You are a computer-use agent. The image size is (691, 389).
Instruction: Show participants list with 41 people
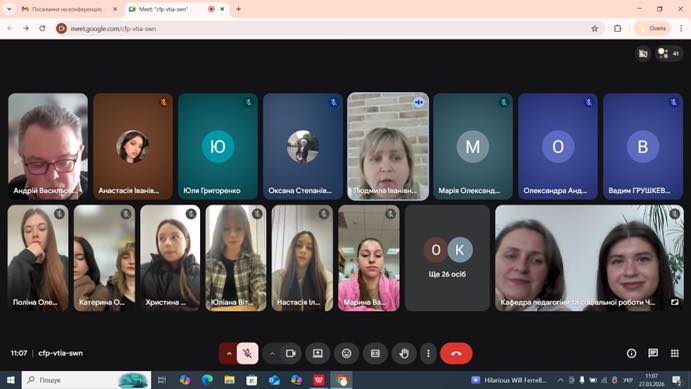(669, 54)
